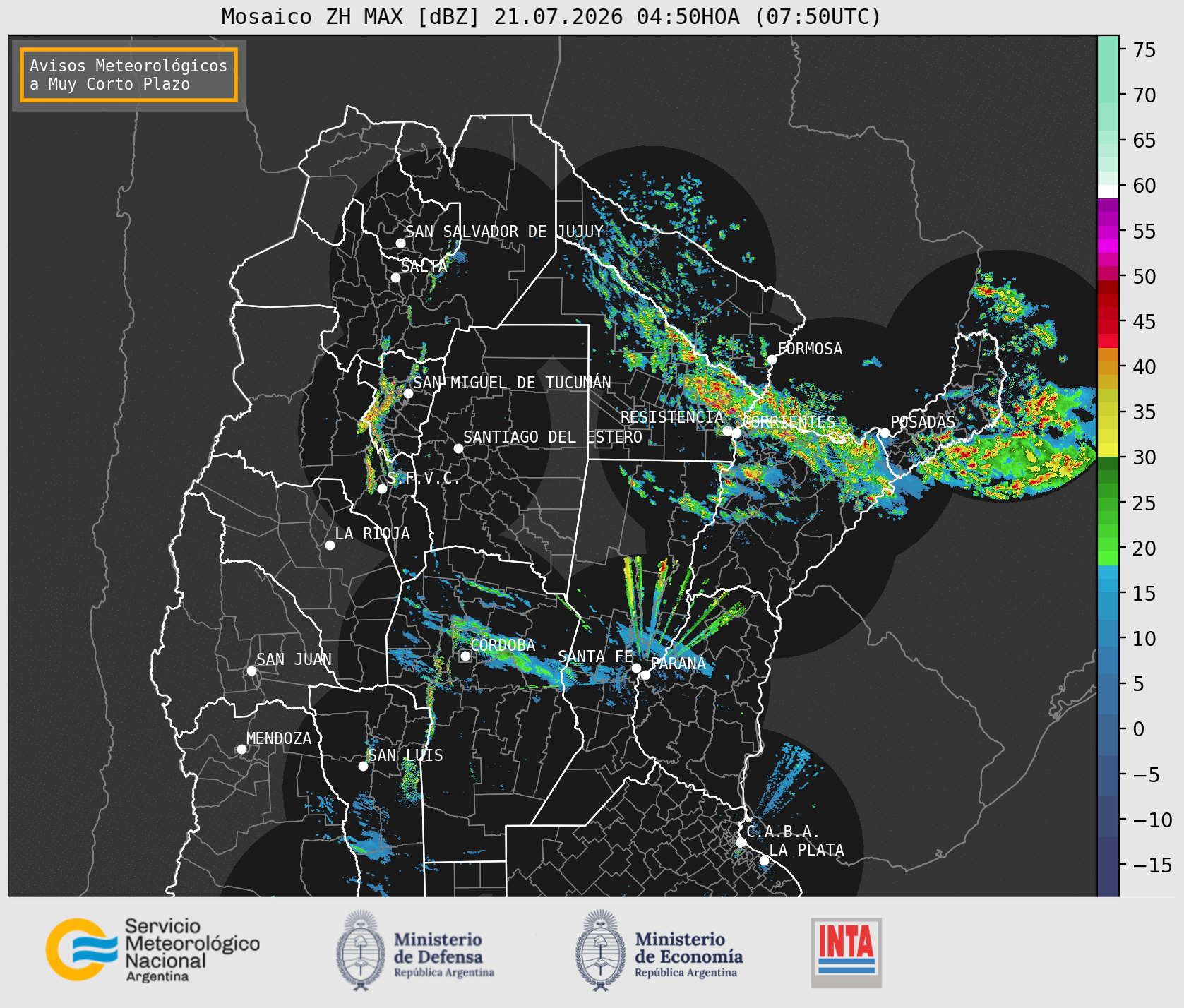Click the Mendoza city dot
The image size is (1184, 1008).
pos(241,749)
